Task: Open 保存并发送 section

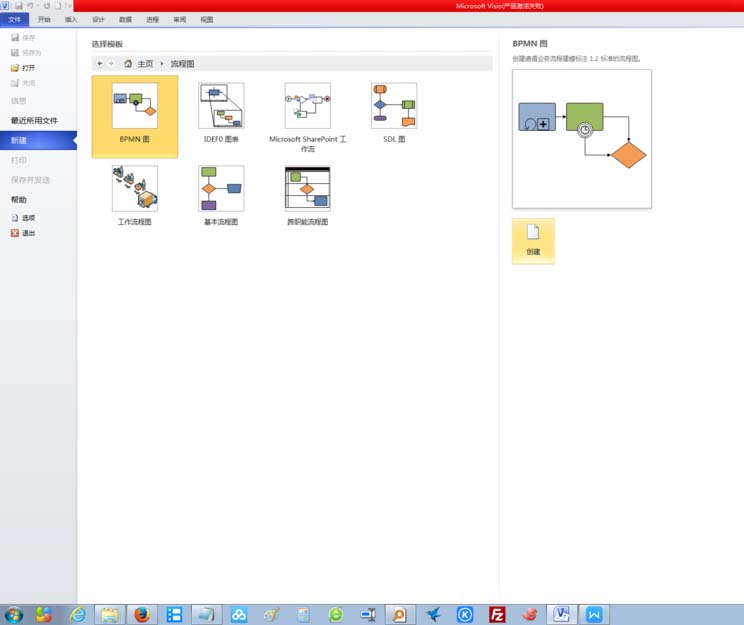Action: pos(30,180)
